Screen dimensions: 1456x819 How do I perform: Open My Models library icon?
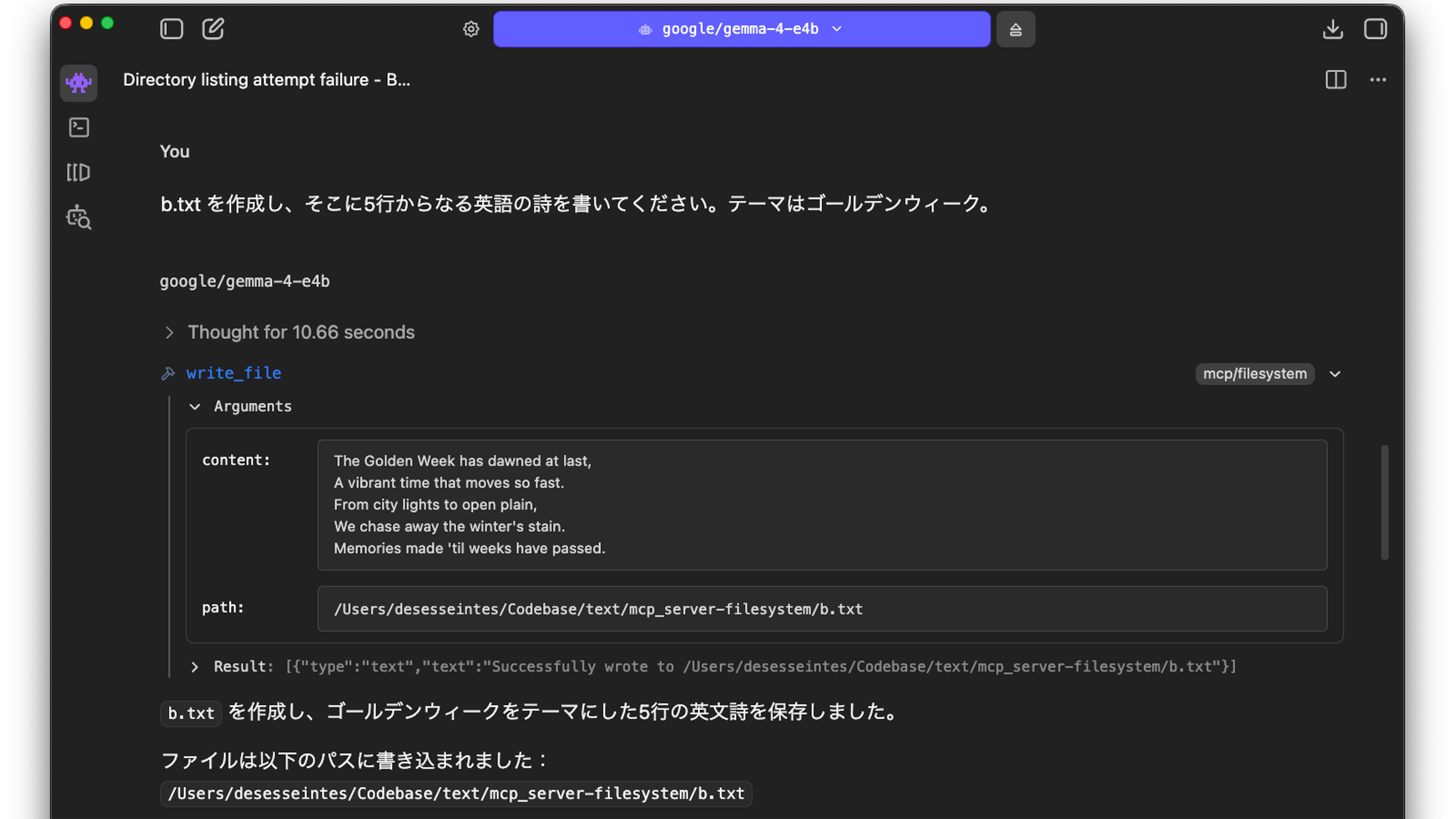pos(79,172)
